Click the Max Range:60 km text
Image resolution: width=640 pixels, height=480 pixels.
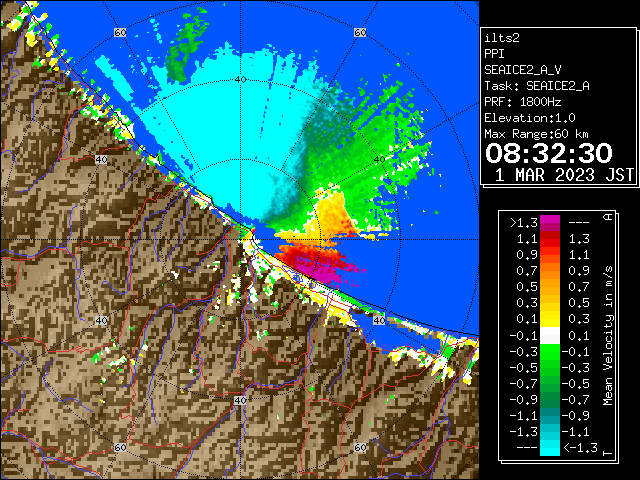click(x=536, y=134)
